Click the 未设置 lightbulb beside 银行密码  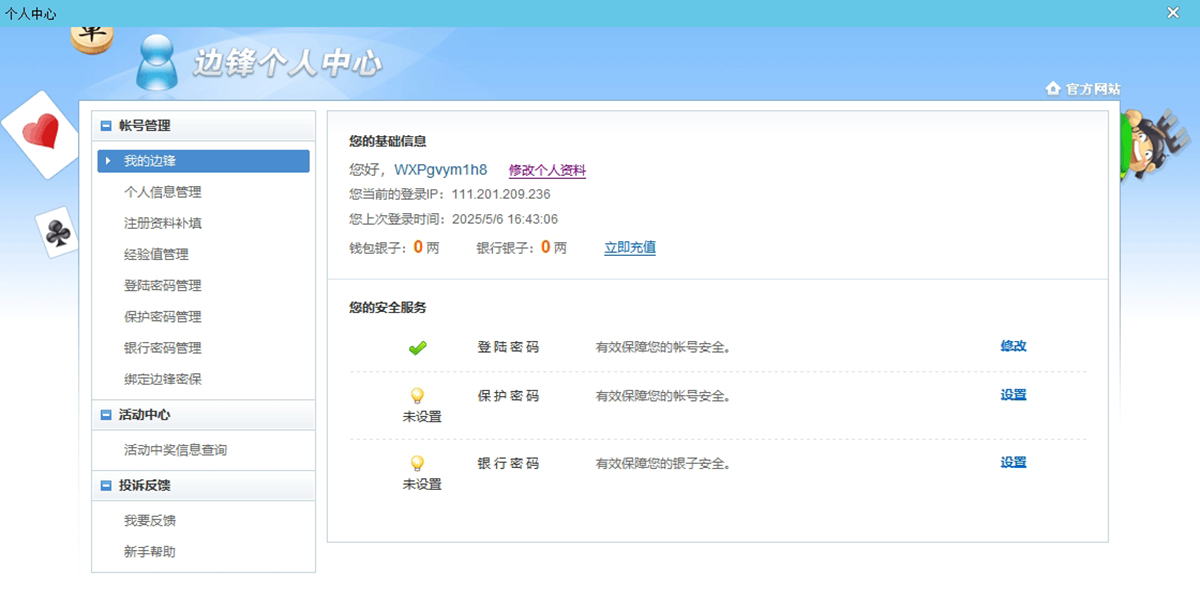click(418, 463)
